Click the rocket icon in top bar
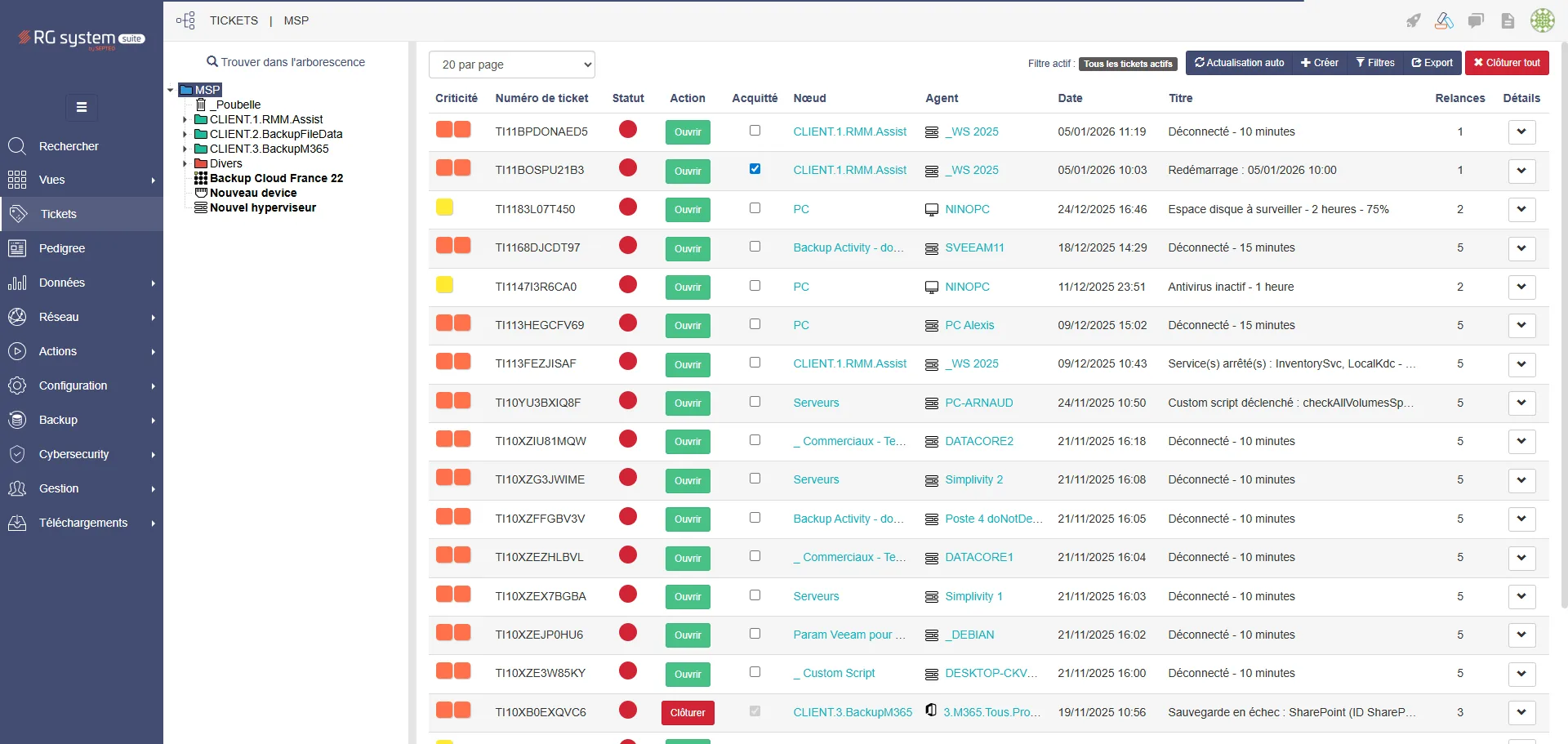Image resolution: width=1568 pixels, height=744 pixels. click(1413, 21)
